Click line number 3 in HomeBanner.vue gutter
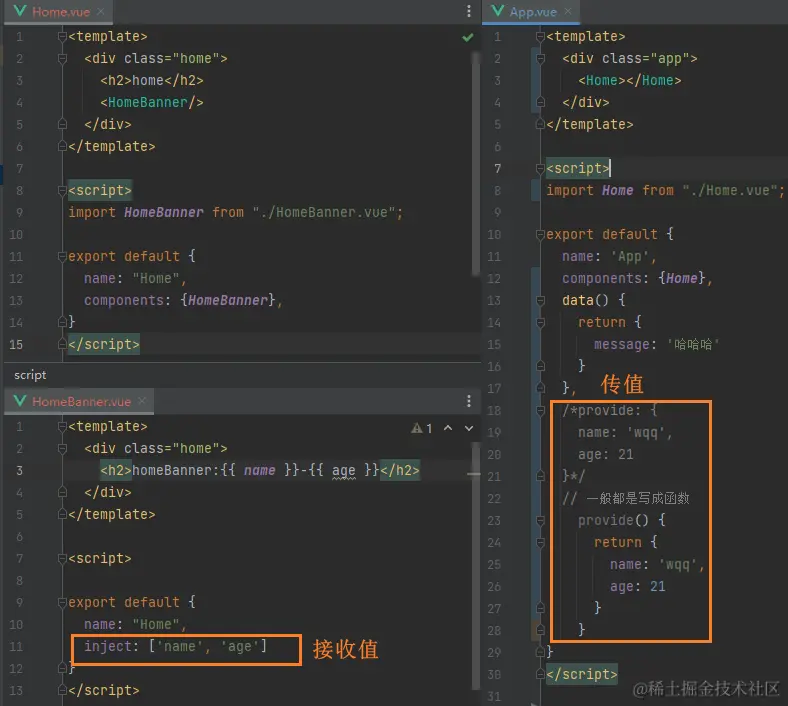 [19, 470]
